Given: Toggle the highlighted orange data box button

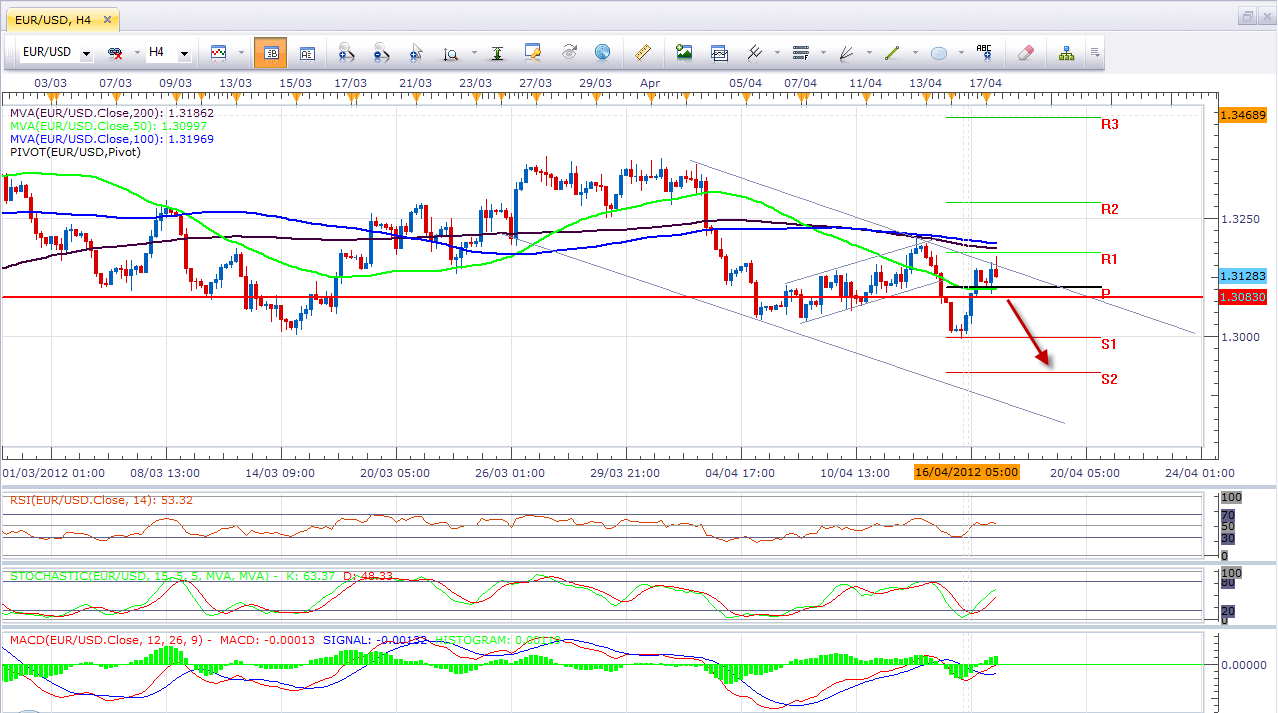Looking at the screenshot, I should 270,52.
